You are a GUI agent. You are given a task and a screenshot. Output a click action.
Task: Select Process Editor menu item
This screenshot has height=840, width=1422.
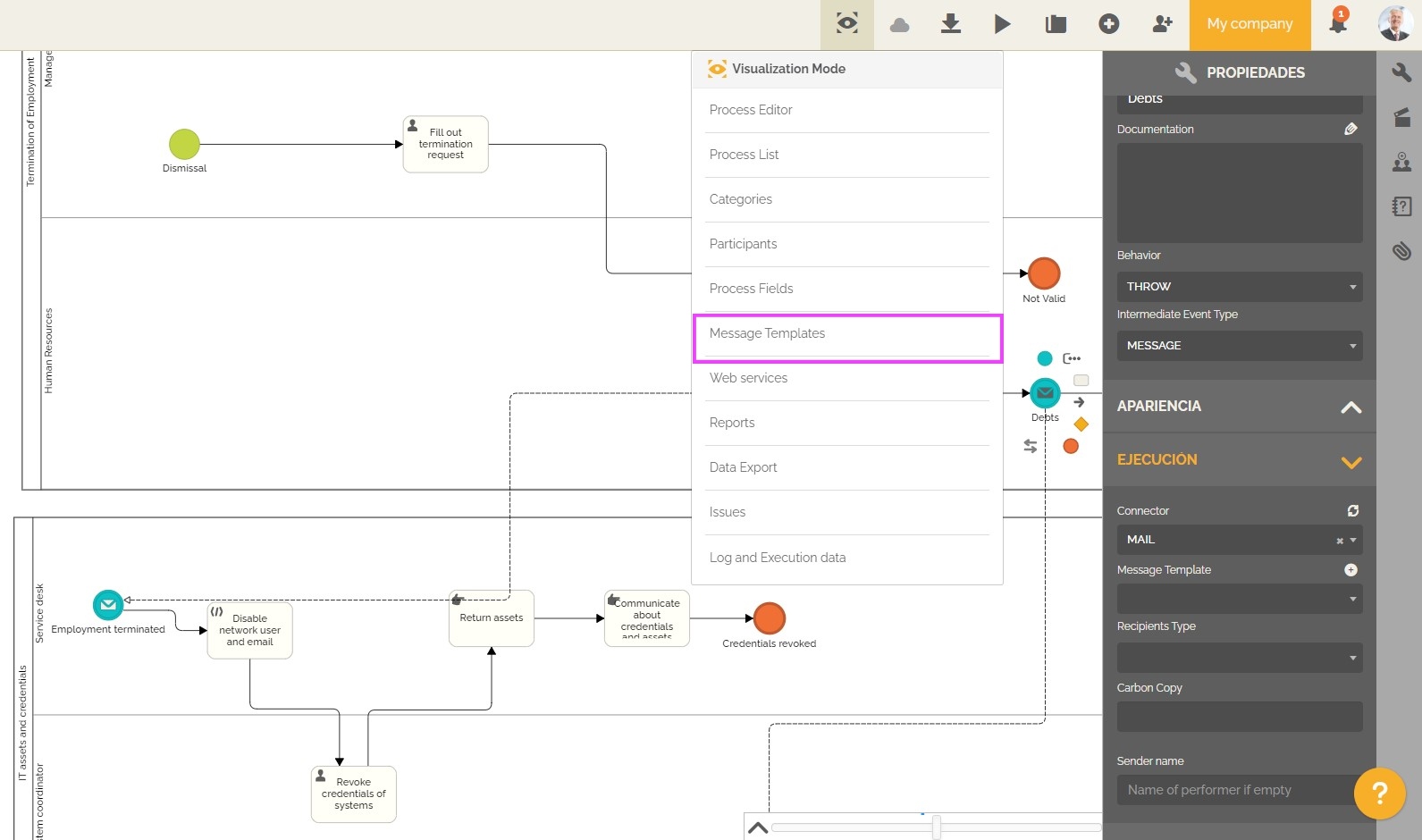[847, 110]
